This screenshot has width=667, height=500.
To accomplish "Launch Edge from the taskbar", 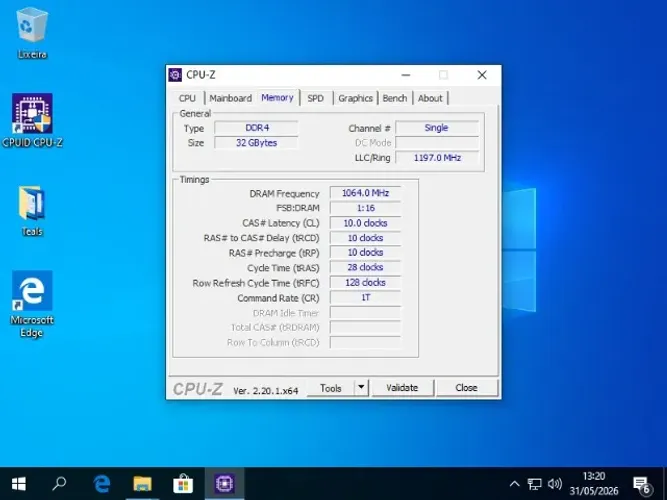I will point(102,483).
